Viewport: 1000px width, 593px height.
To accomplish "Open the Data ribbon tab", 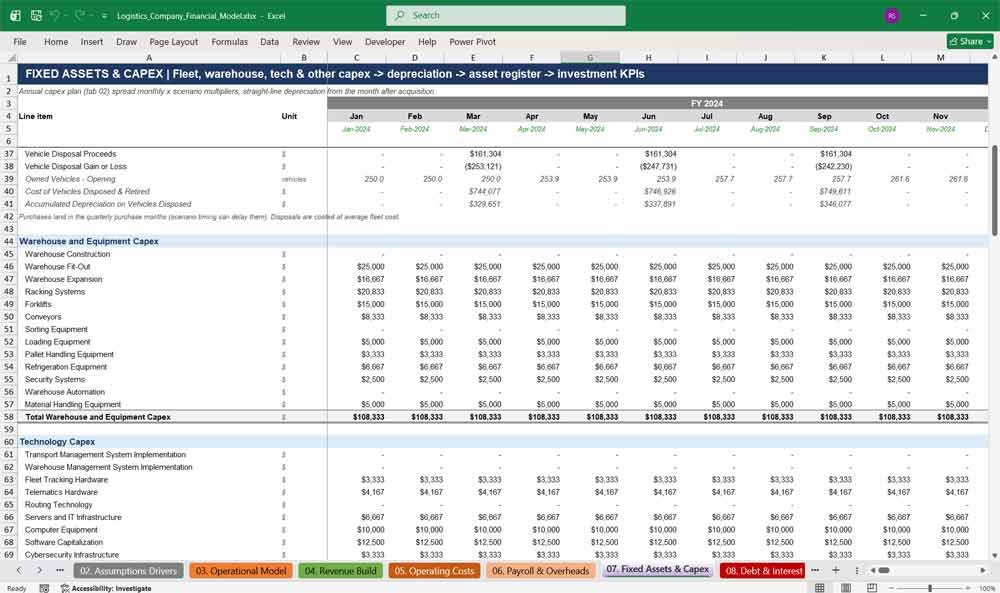I will (x=269, y=41).
